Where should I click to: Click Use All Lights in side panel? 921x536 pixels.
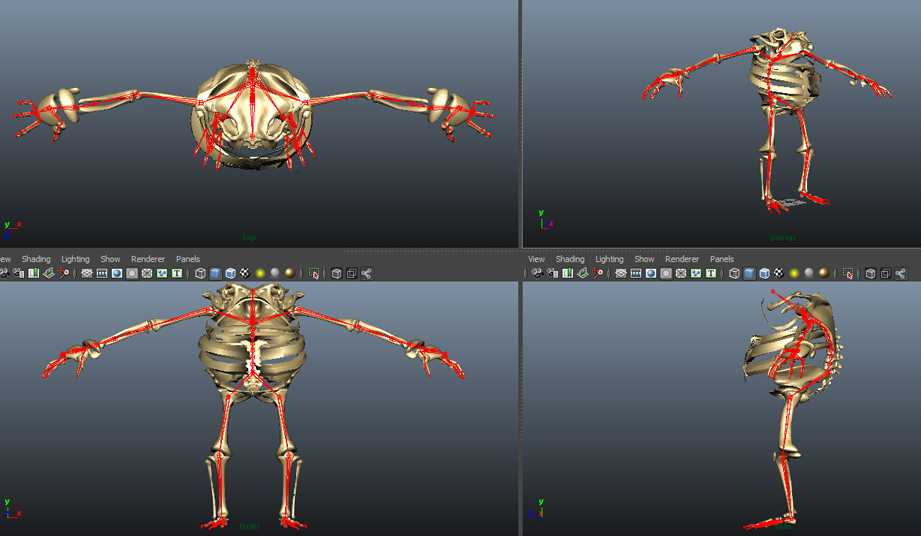pyautogui.click(x=794, y=273)
